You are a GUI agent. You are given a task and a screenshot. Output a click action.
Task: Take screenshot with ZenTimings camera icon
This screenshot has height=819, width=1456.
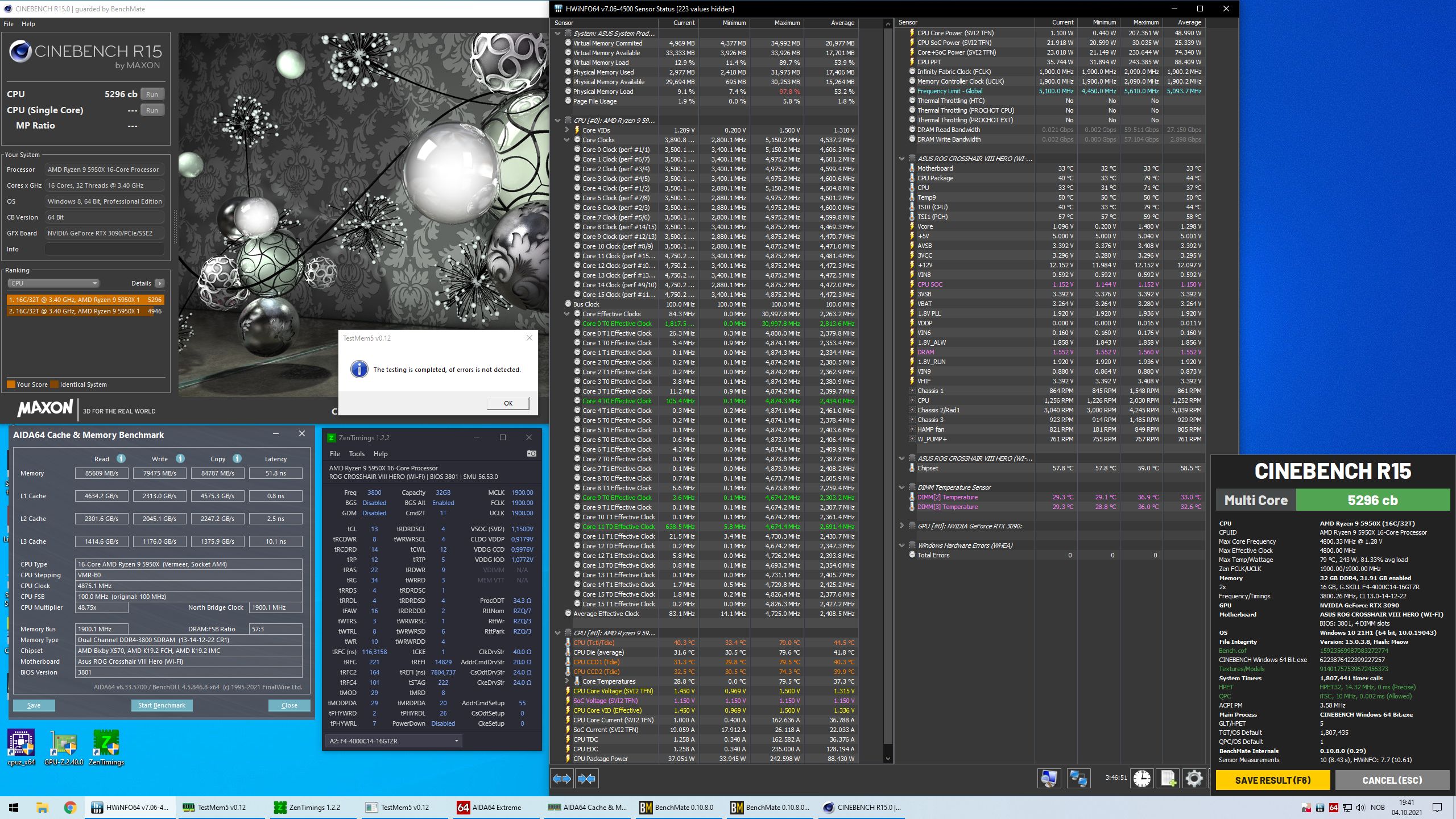531,453
